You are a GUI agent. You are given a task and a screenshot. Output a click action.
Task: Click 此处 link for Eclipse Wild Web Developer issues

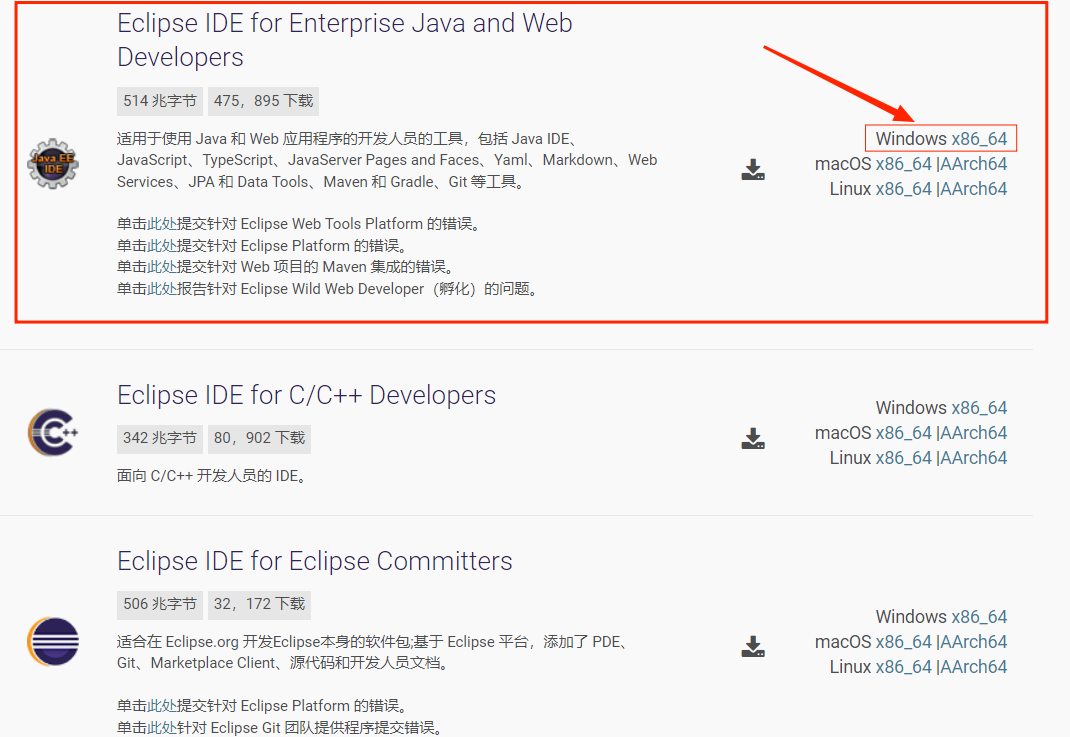[x=162, y=289]
